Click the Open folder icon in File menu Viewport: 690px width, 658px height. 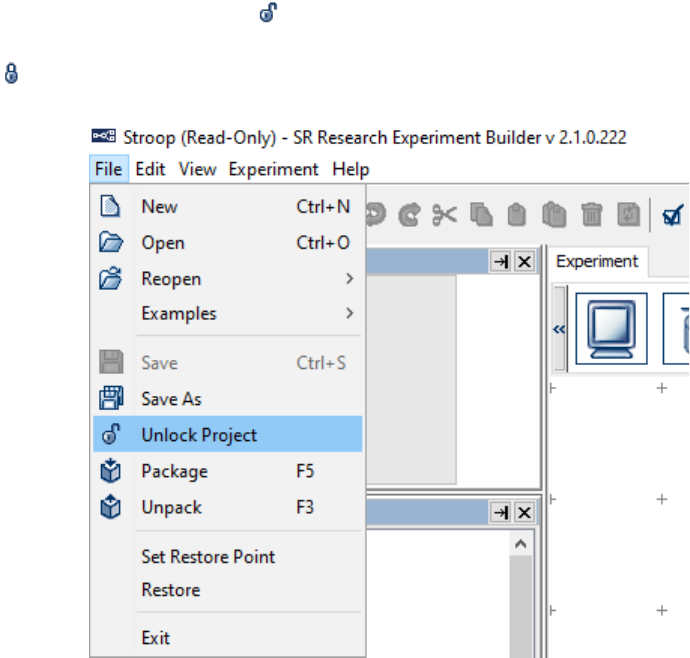tap(110, 242)
